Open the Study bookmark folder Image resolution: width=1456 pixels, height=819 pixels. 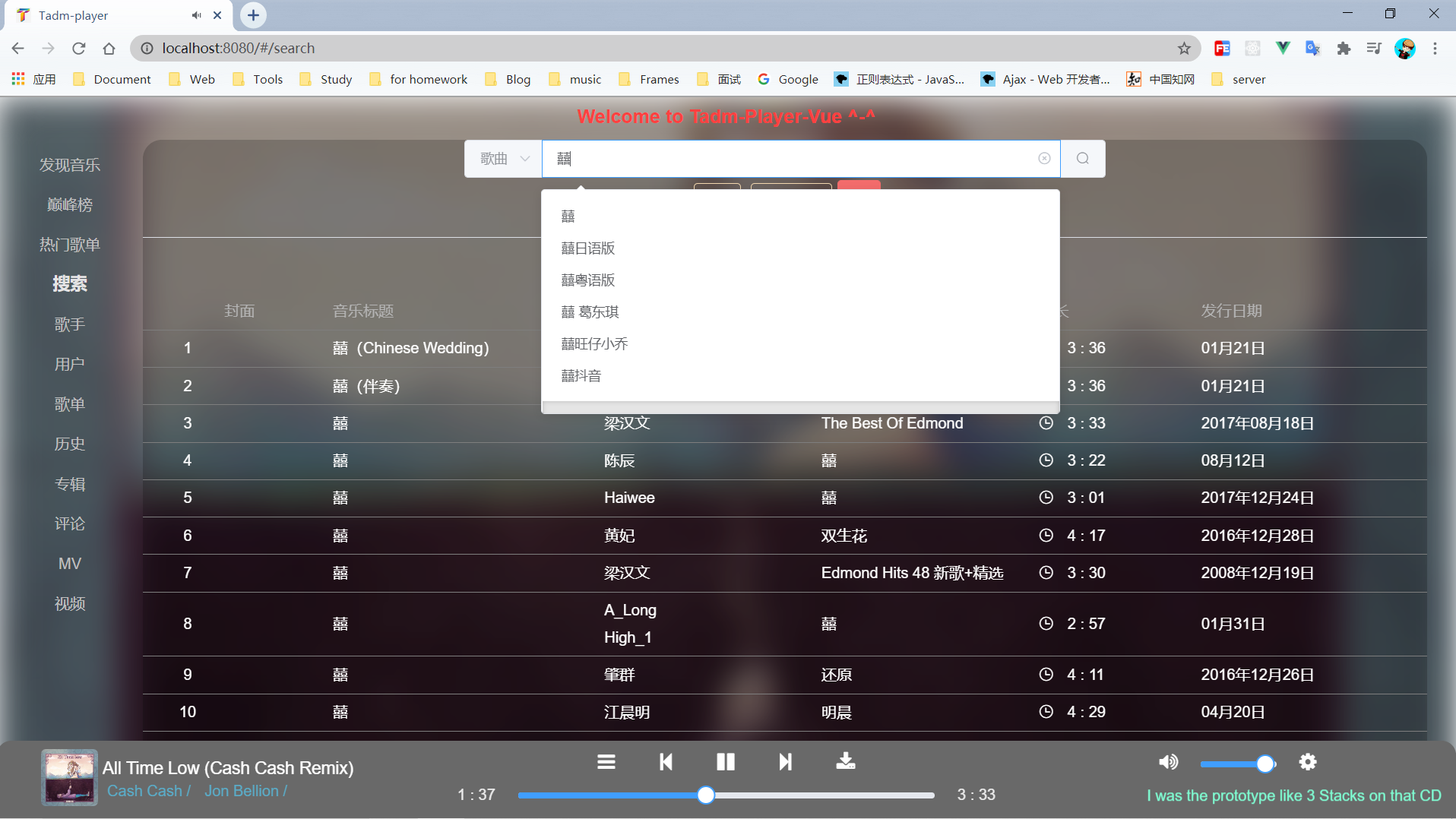pos(326,79)
